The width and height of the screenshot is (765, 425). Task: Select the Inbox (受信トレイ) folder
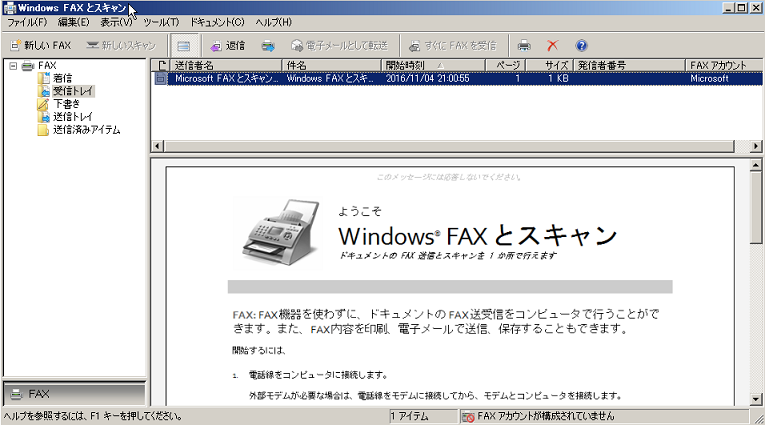(x=73, y=91)
